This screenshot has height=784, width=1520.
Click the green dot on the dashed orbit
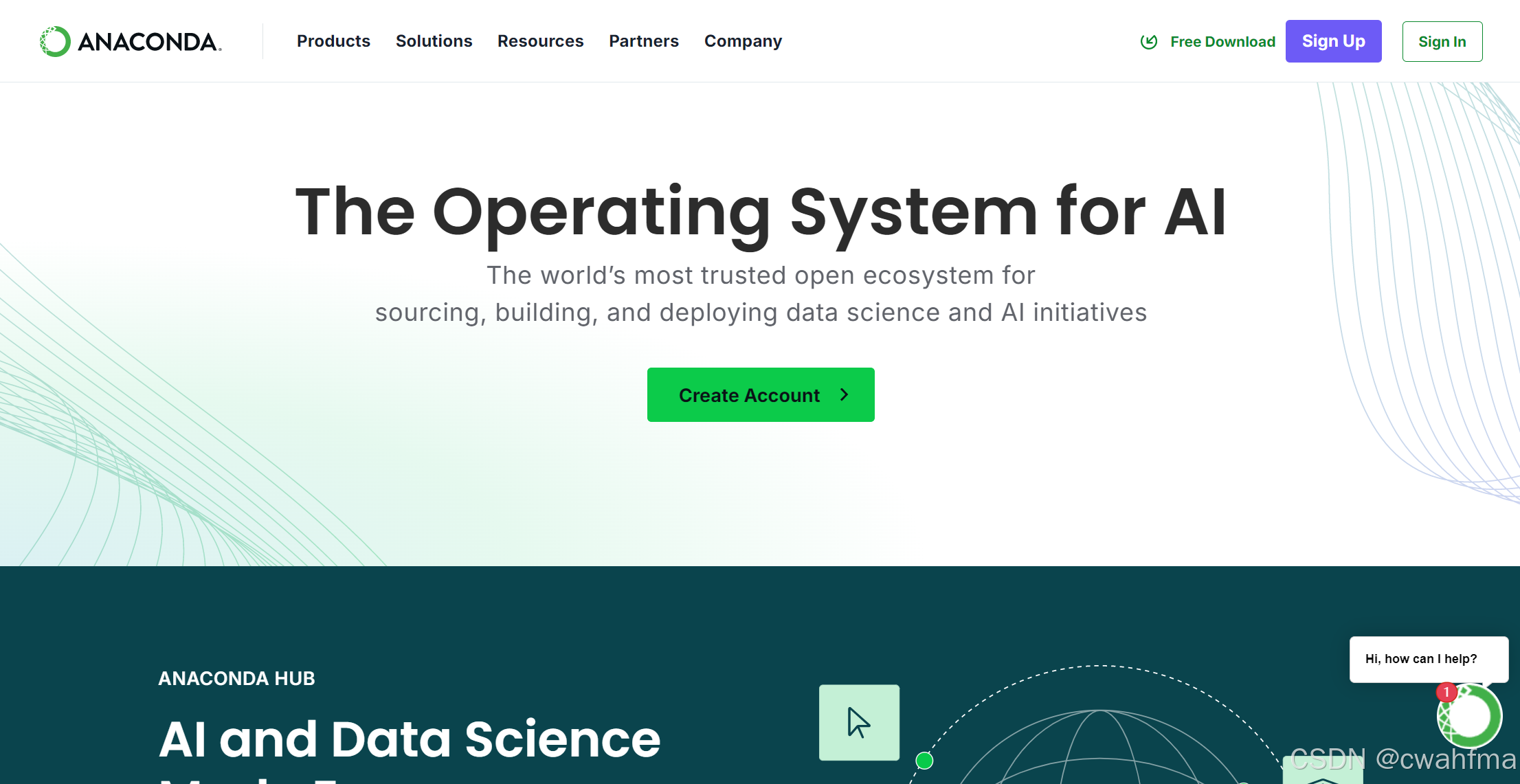[x=924, y=761]
